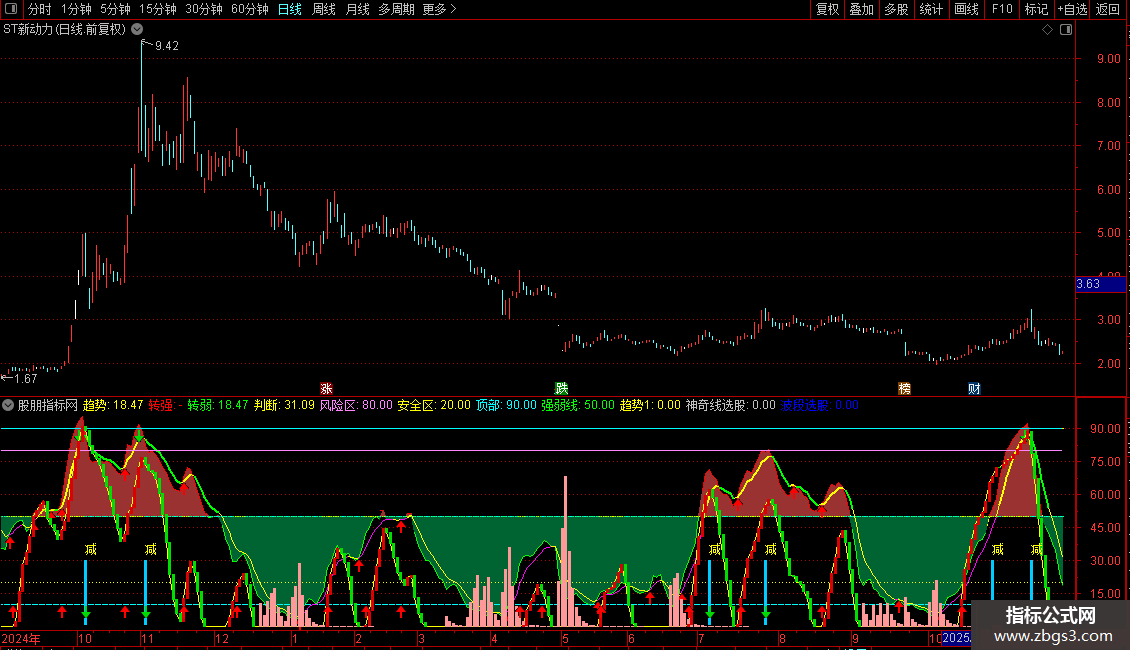
Task: Add stock via +自选 button
Action: tap(1072, 9)
